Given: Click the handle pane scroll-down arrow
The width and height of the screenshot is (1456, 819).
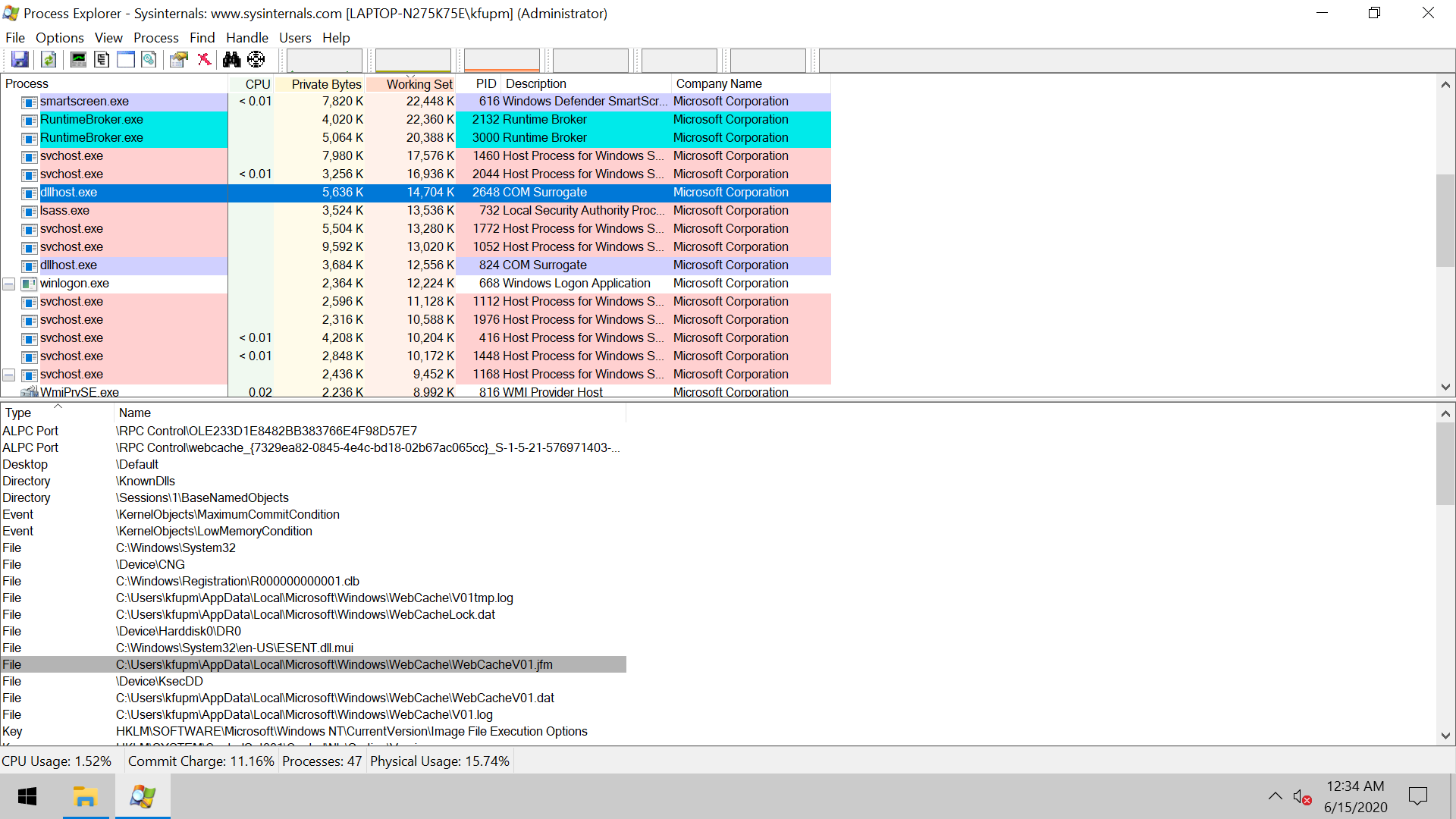Looking at the screenshot, I should click(x=1445, y=736).
